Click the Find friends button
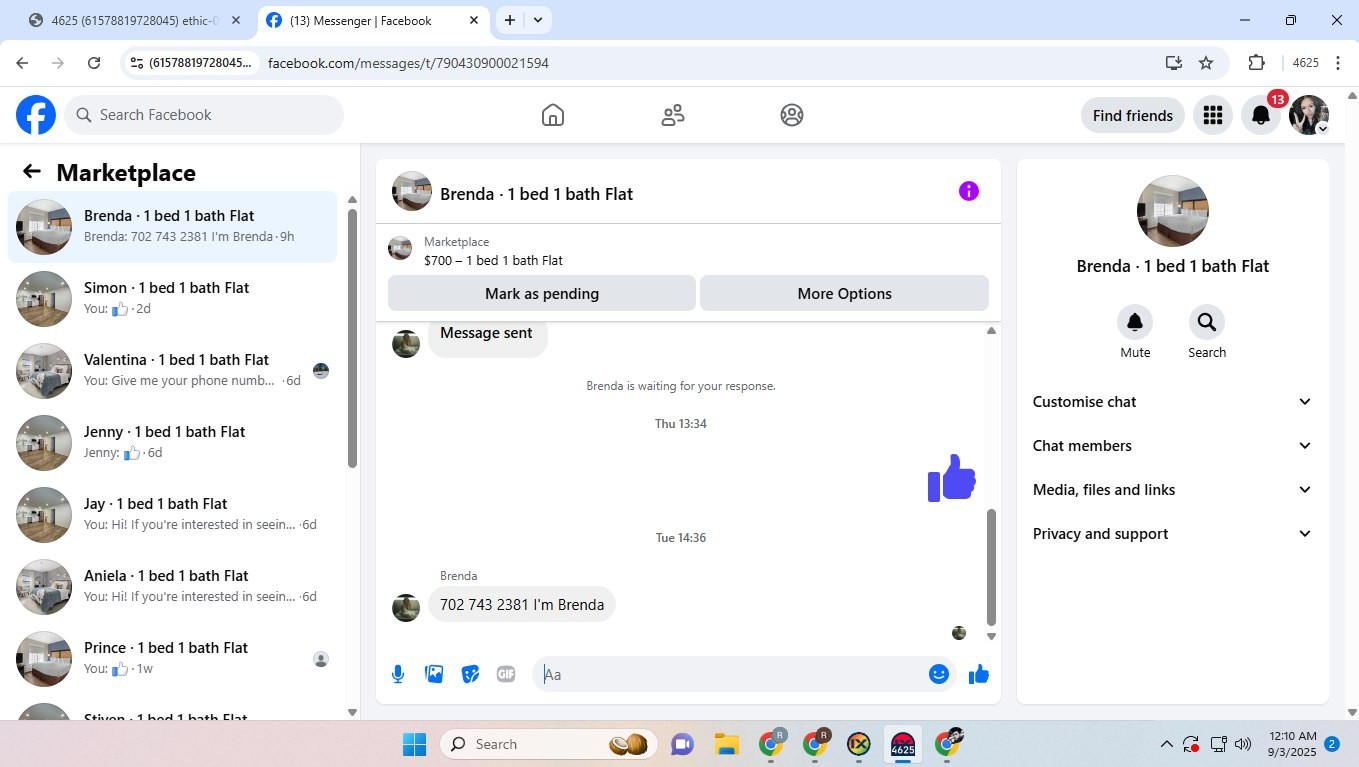Viewport: 1359px width, 767px height. point(1133,115)
